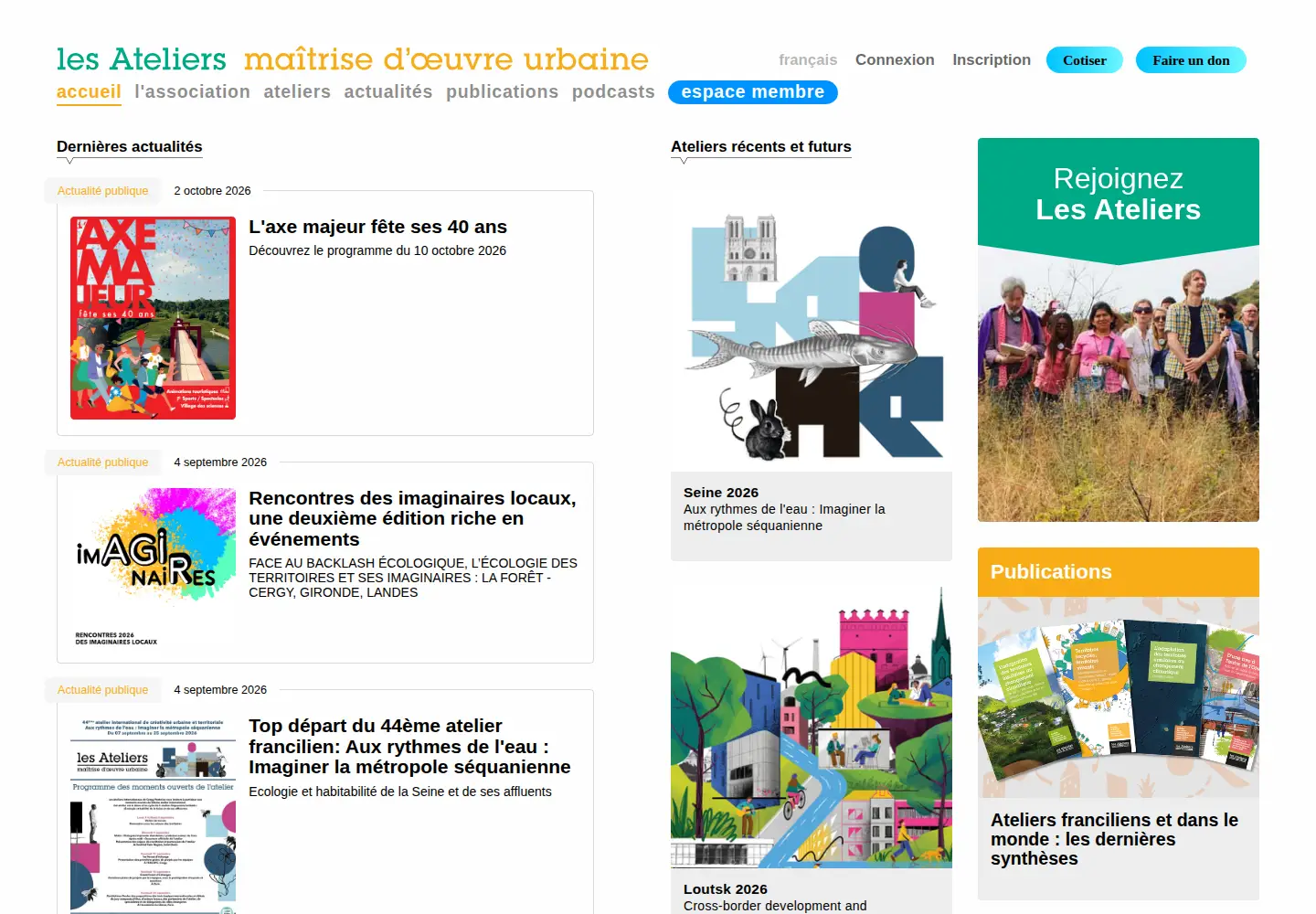
Task: Click the date 2 octobre 2026
Action: (x=212, y=191)
